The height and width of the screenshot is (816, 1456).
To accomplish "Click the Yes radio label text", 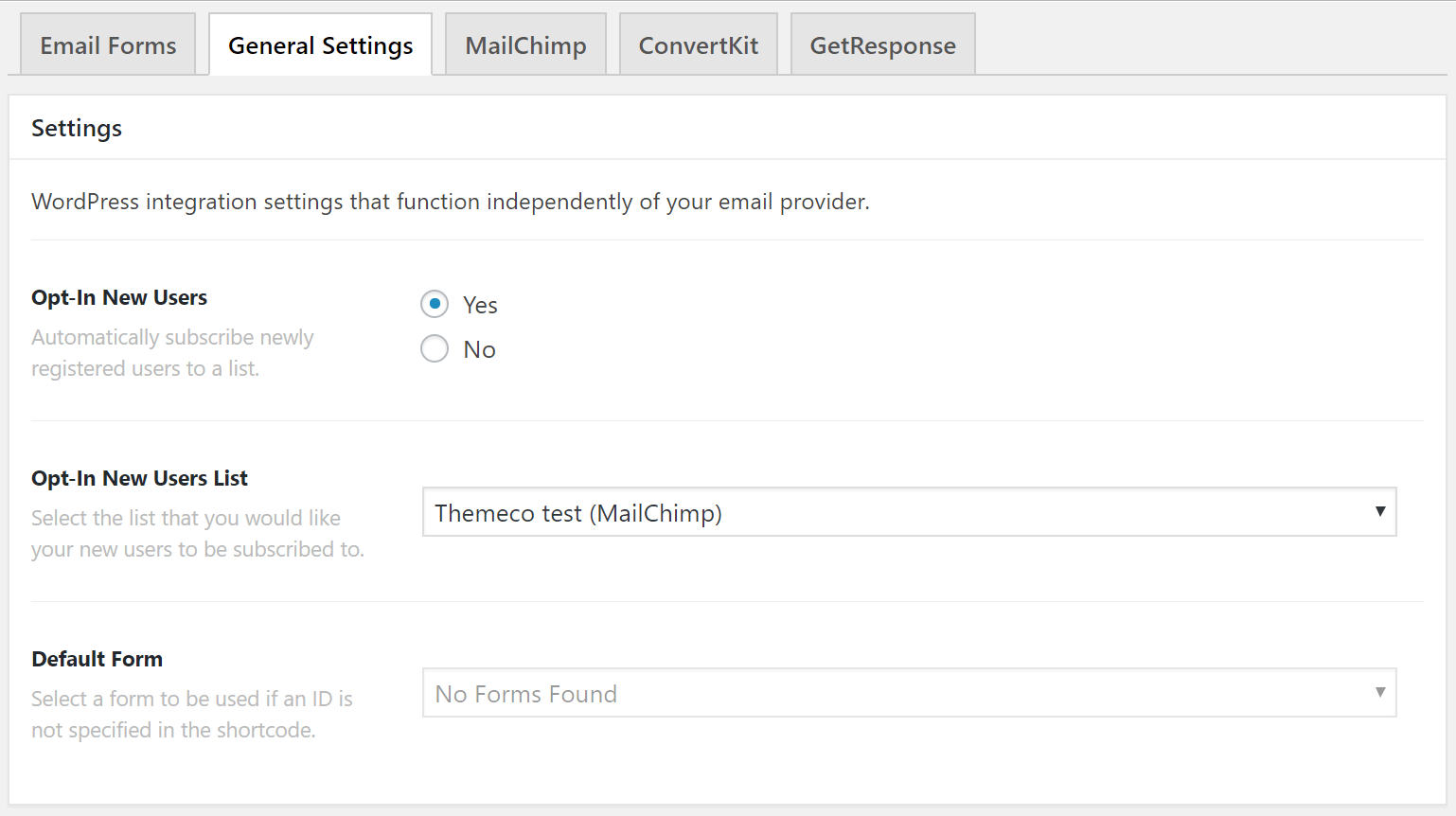I will click(480, 304).
